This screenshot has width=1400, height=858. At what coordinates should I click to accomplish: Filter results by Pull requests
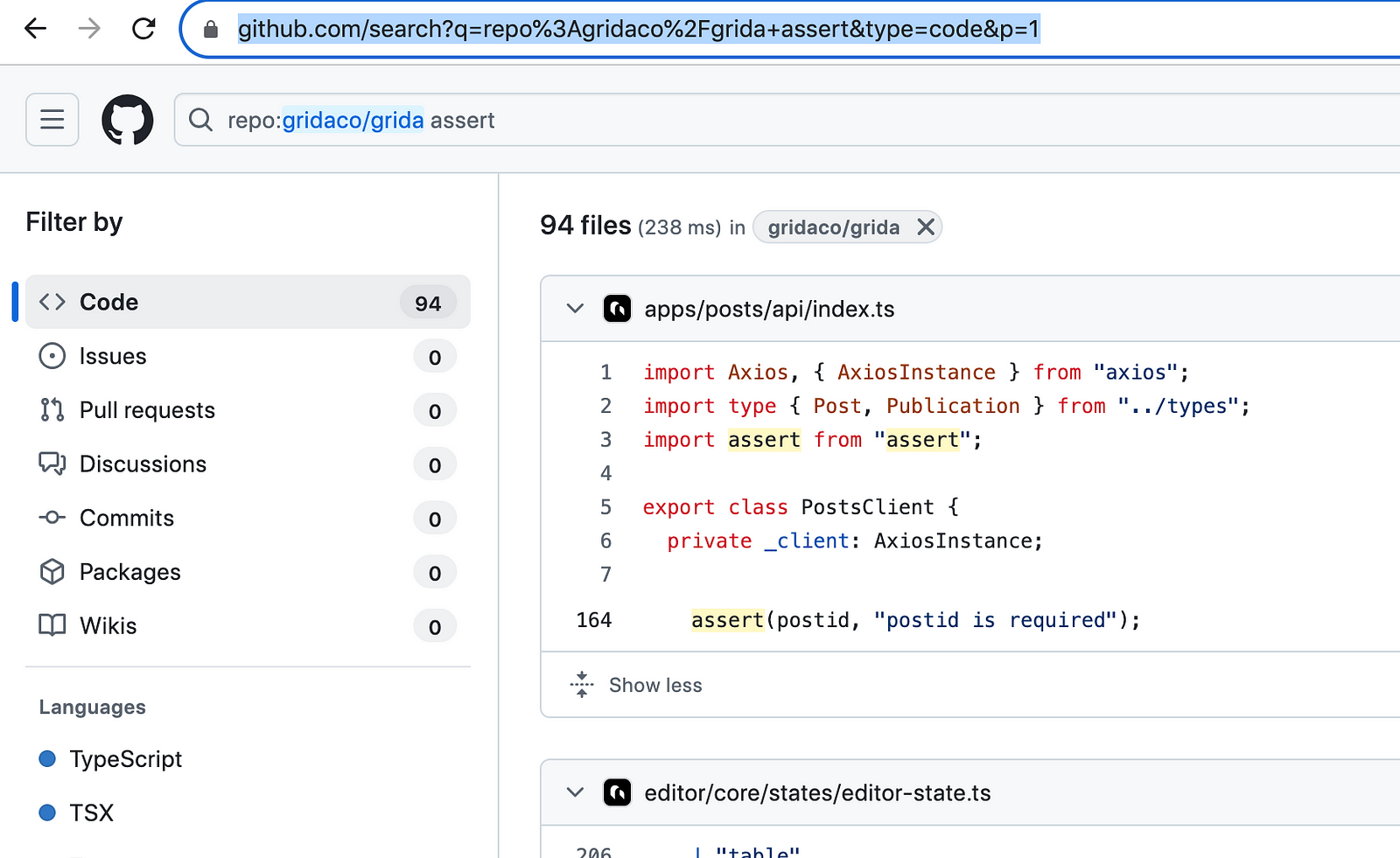pos(248,410)
